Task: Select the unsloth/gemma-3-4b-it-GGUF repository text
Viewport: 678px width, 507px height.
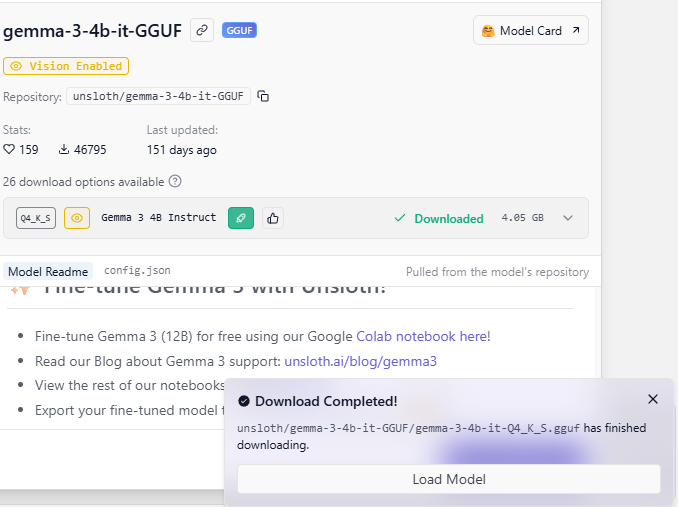Action: click(x=158, y=96)
